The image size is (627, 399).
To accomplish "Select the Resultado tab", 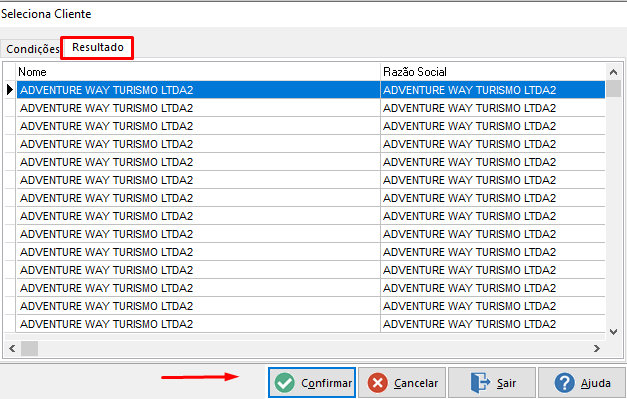I will (x=97, y=48).
